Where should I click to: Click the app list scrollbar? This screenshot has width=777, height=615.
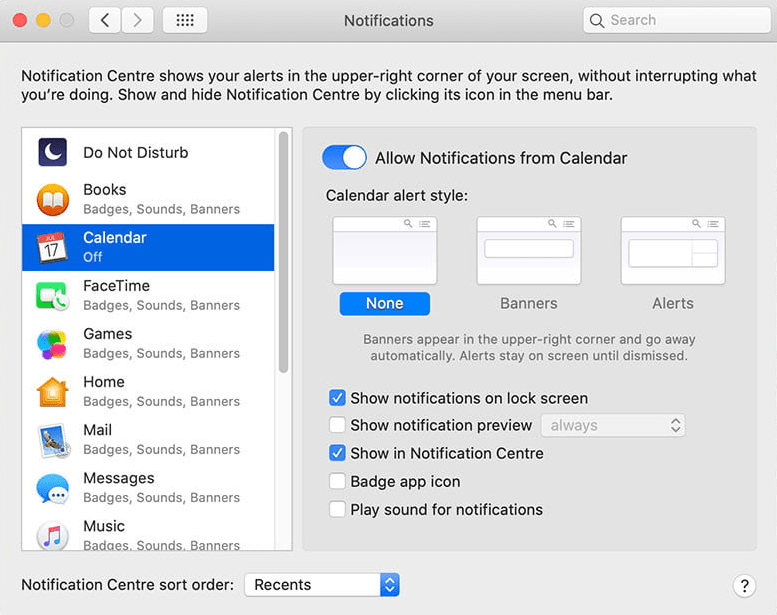coord(283,252)
